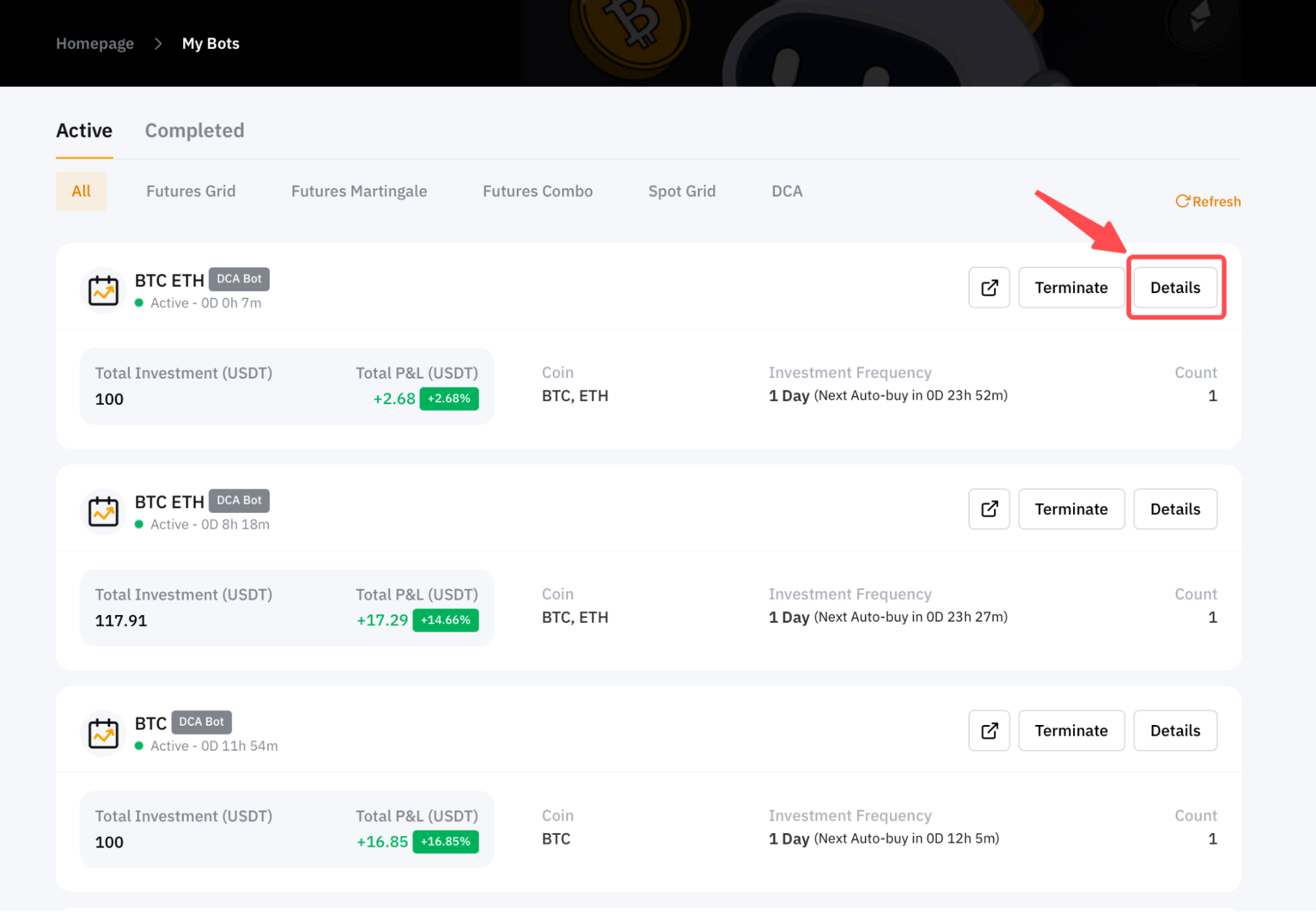Select the Active tab
The height and width of the screenshot is (912, 1316).
[x=84, y=130]
